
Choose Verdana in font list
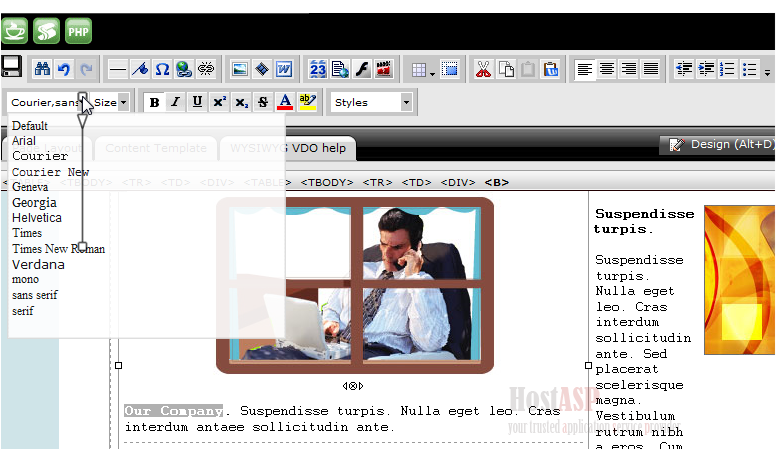[38, 264]
